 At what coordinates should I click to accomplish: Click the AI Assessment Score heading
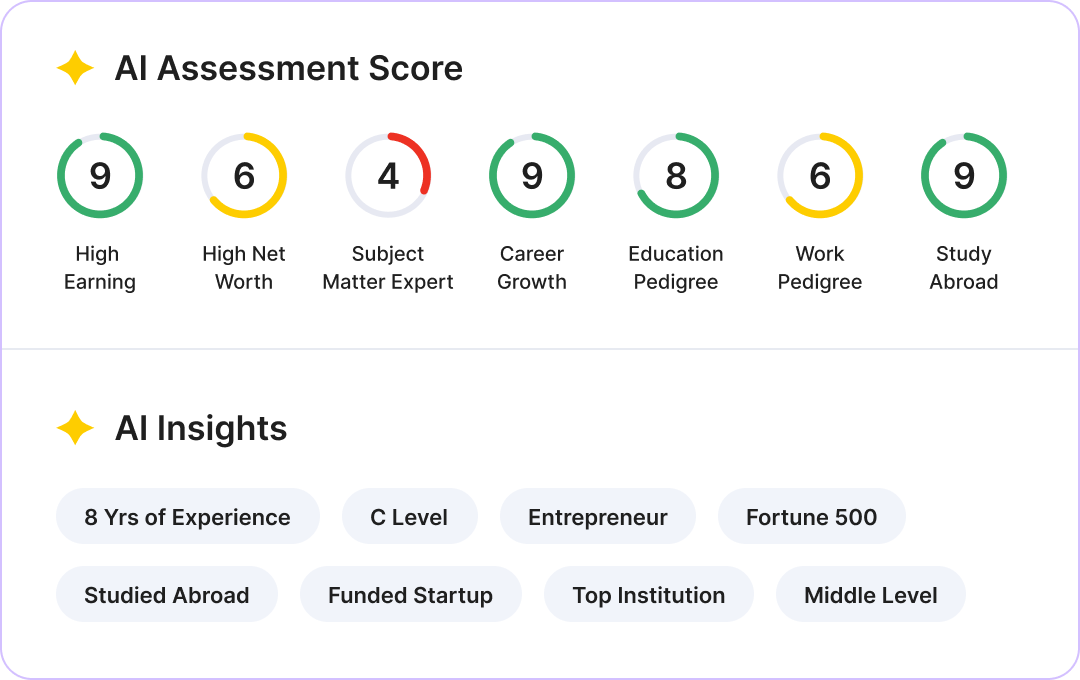coord(289,68)
